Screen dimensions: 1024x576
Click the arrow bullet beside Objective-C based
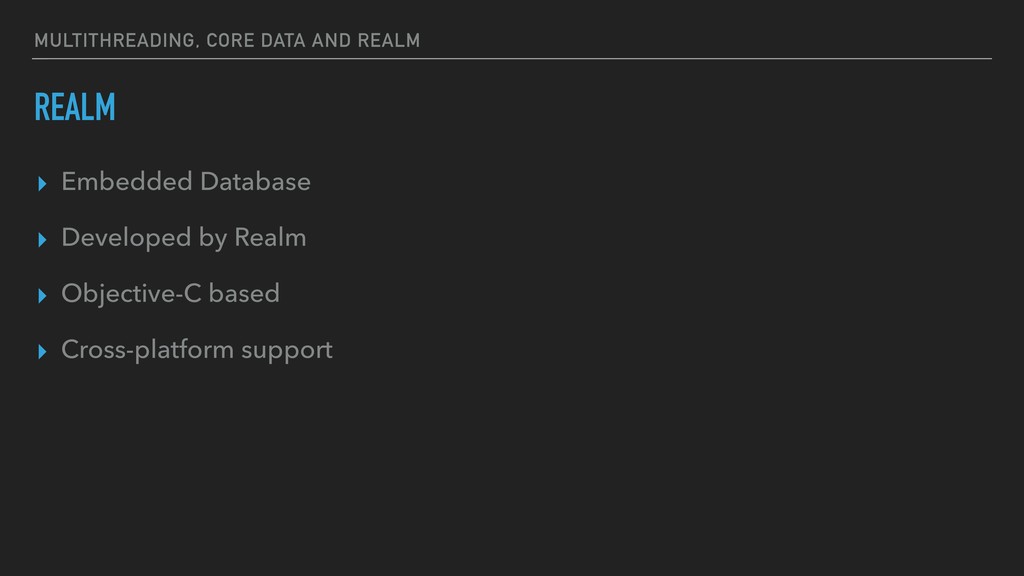click(42, 296)
